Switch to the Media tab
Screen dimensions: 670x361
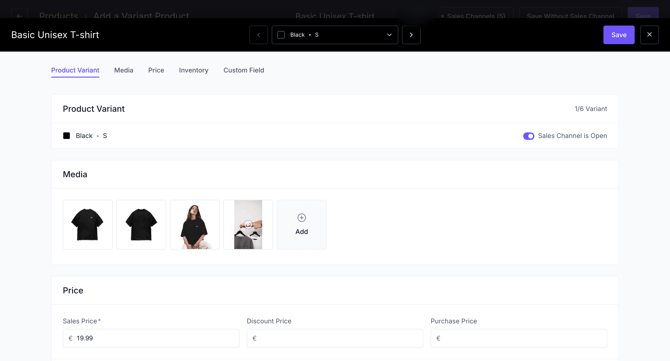(x=123, y=70)
